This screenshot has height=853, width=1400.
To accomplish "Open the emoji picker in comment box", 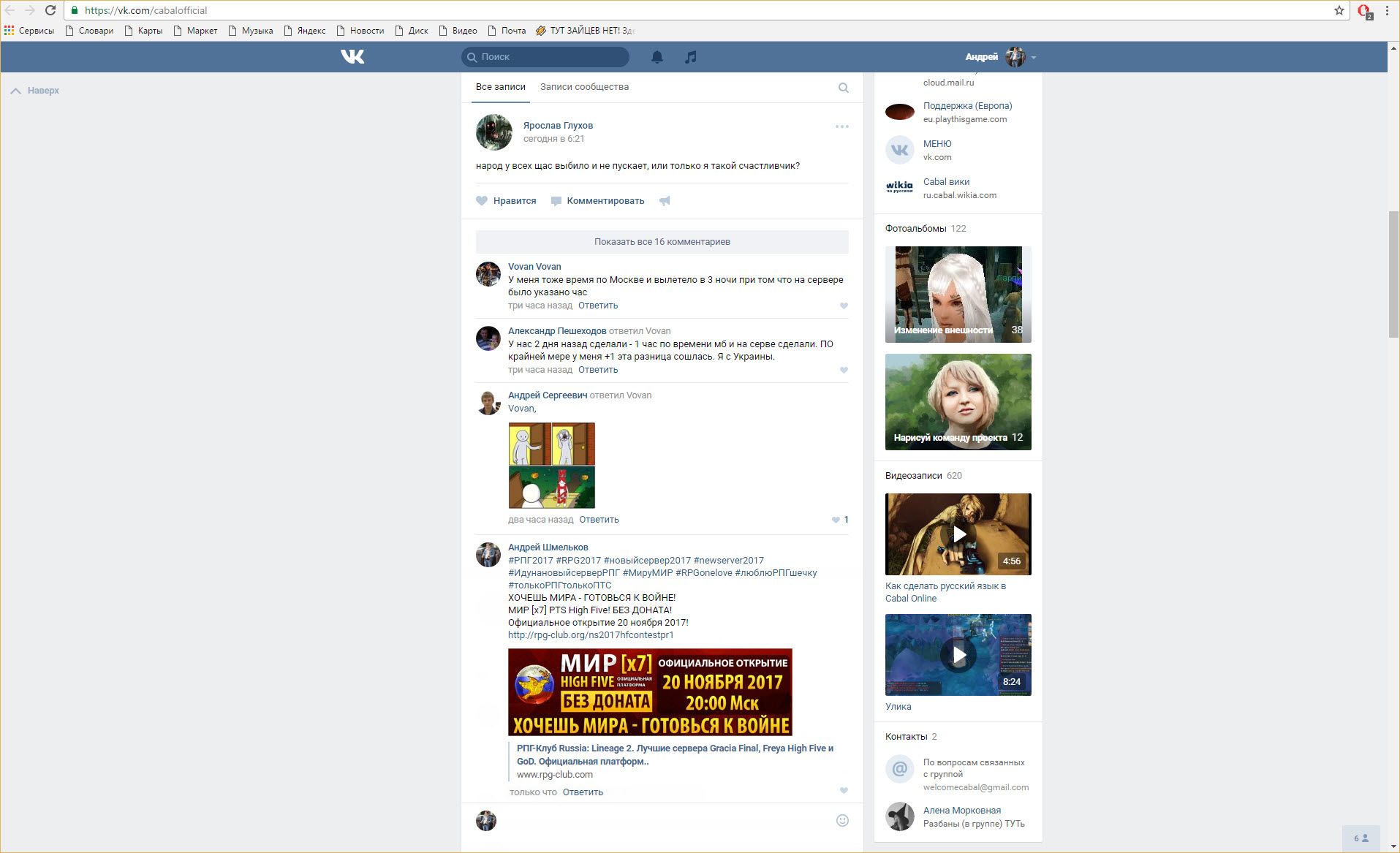I will [842, 820].
